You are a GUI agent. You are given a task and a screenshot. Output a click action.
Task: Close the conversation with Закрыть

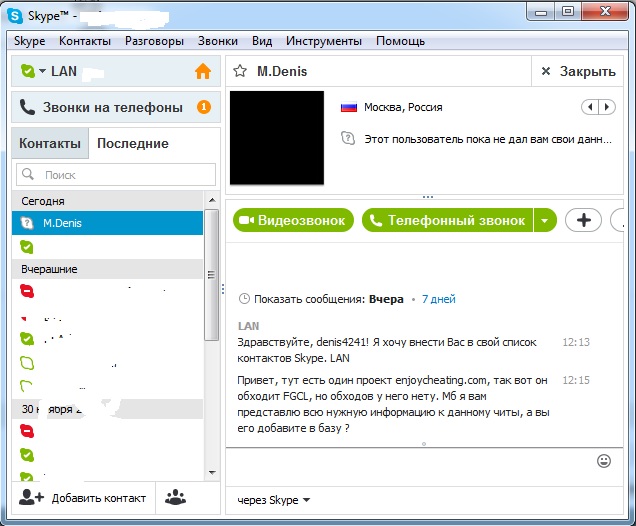578,71
